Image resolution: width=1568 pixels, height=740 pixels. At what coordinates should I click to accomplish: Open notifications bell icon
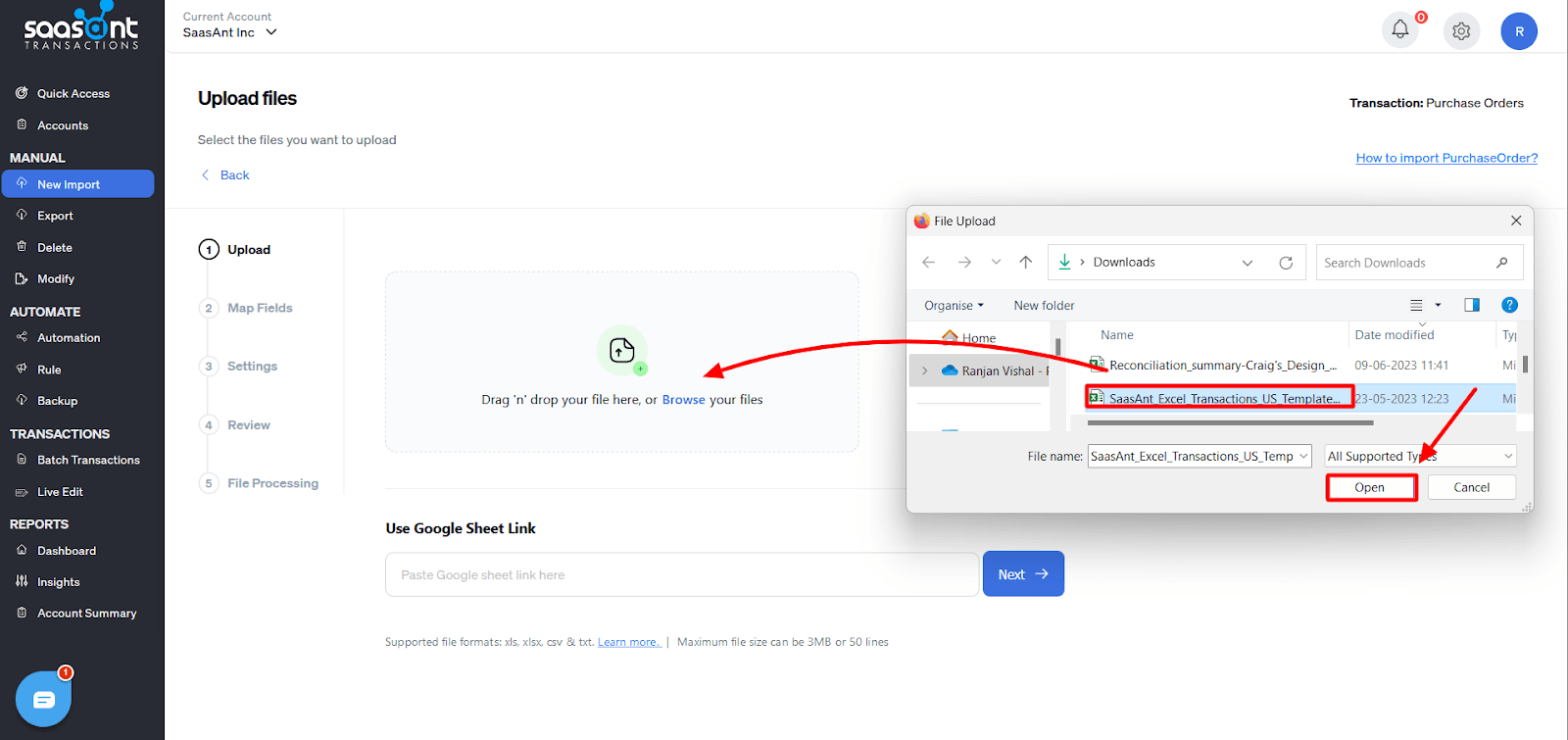(1400, 30)
